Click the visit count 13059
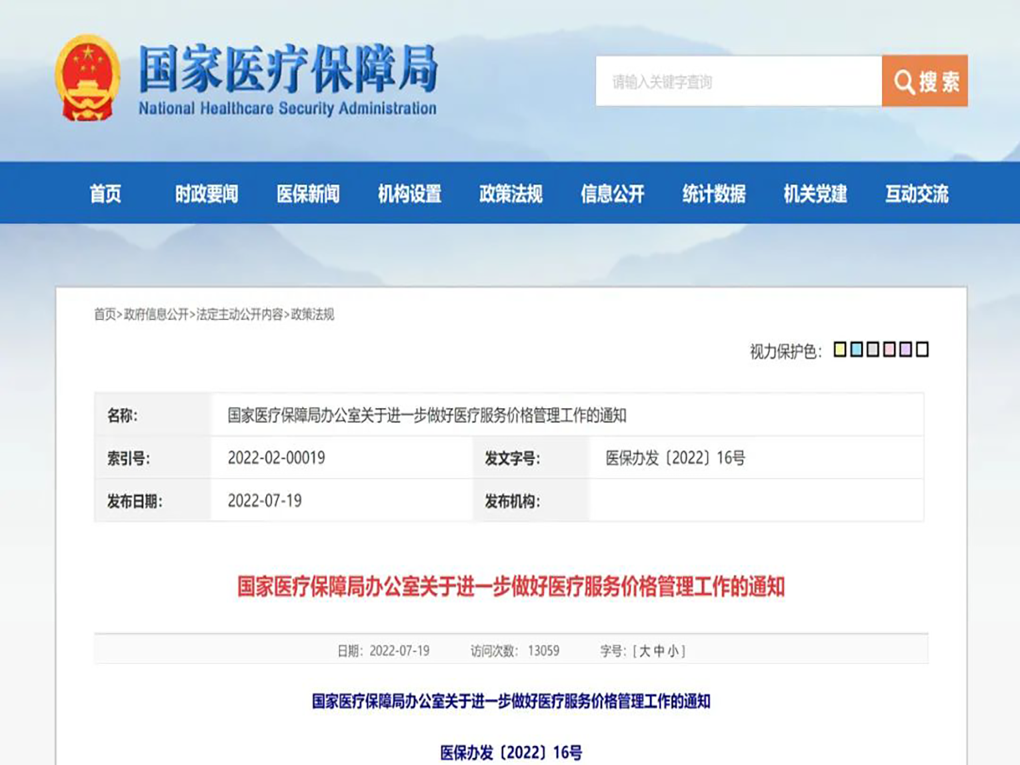The image size is (1020, 765). pyautogui.click(x=544, y=651)
